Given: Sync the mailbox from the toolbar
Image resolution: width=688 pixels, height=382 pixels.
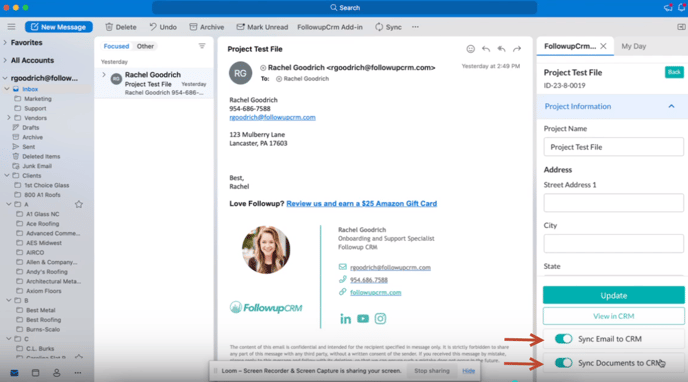Looking at the screenshot, I should point(388,27).
